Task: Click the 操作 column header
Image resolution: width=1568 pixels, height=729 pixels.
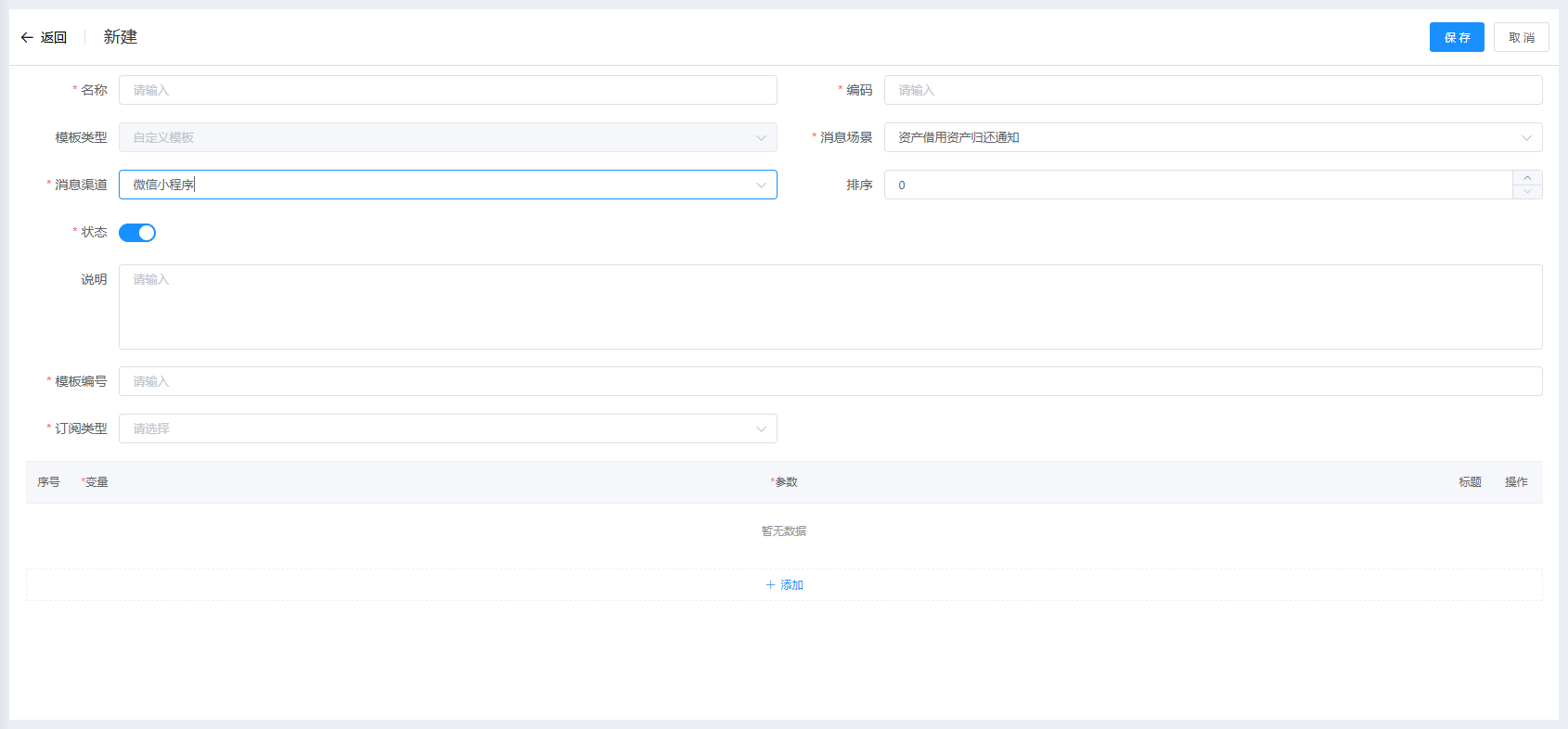Action: [1516, 482]
